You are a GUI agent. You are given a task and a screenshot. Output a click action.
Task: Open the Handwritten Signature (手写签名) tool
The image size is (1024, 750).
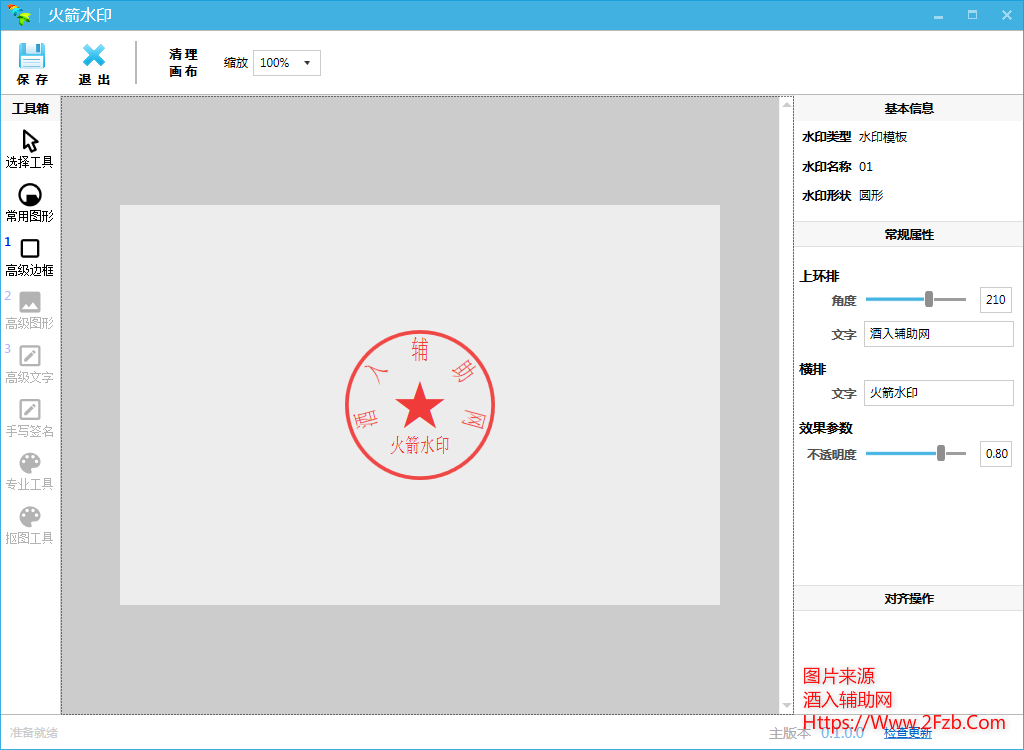(30, 410)
